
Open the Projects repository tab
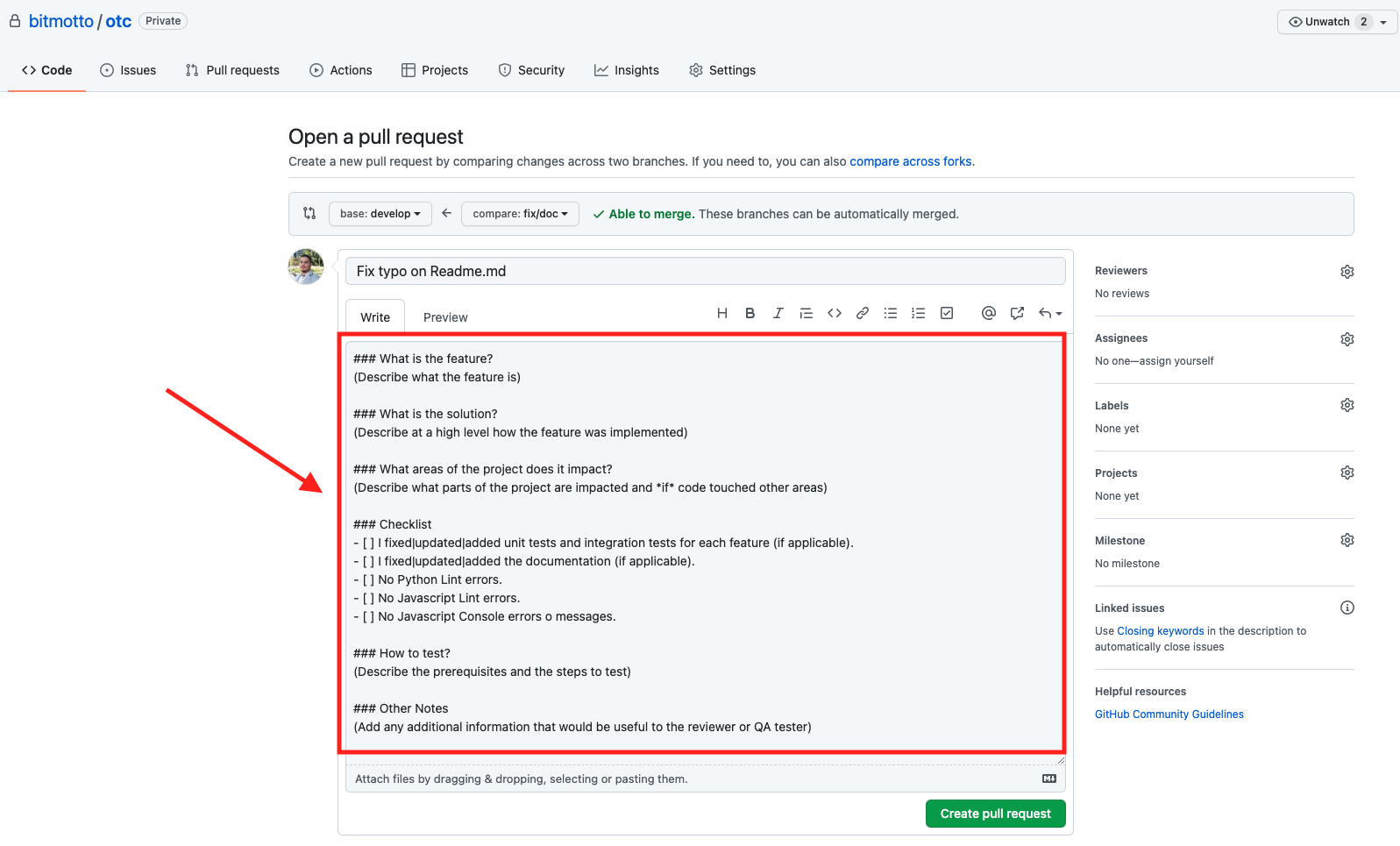click(435, 70)
